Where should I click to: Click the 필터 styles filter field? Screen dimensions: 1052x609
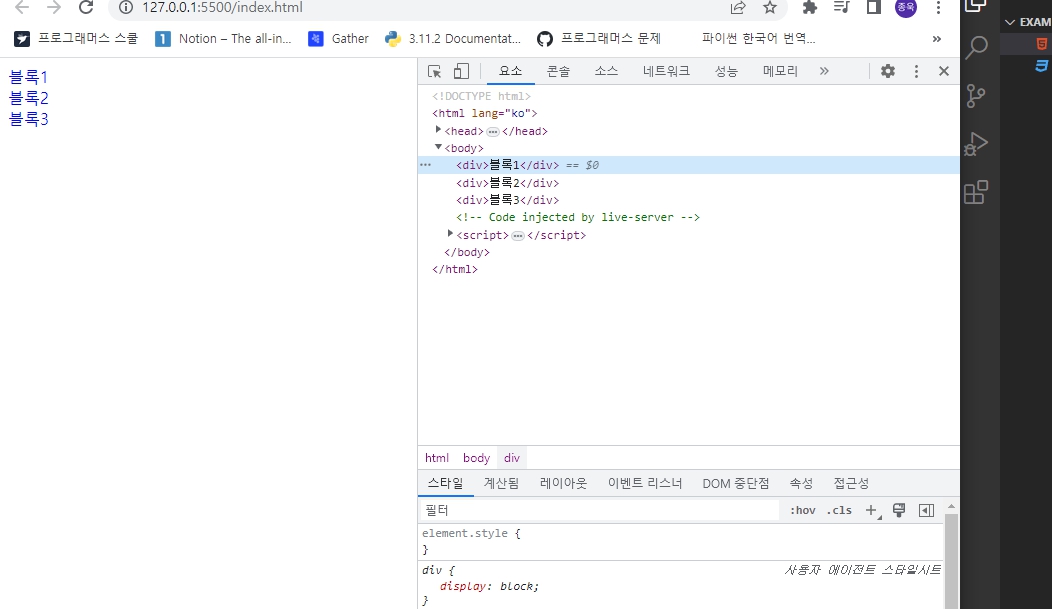tap(598, 510)
